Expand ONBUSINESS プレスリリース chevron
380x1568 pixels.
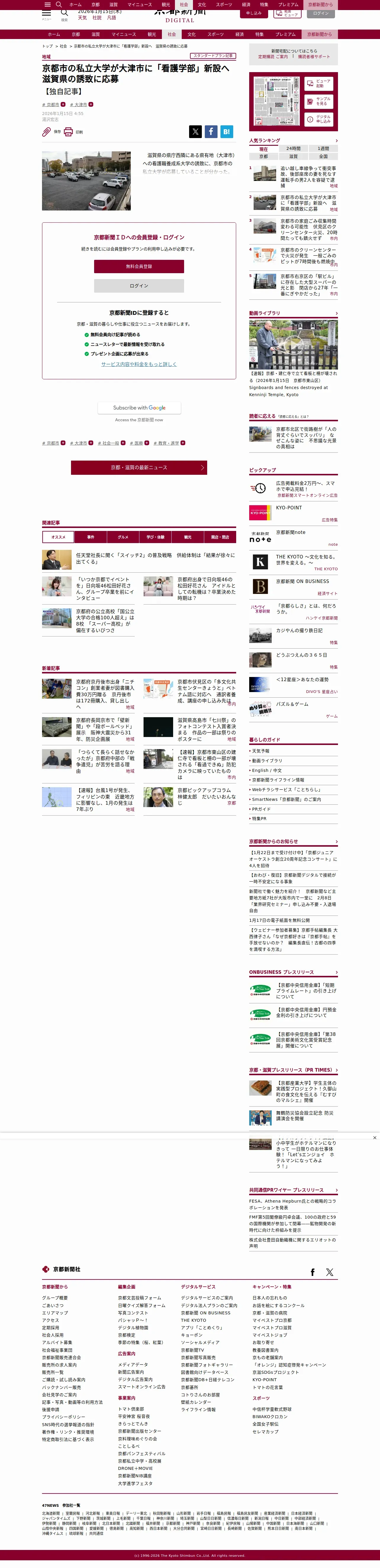[336, 972]
